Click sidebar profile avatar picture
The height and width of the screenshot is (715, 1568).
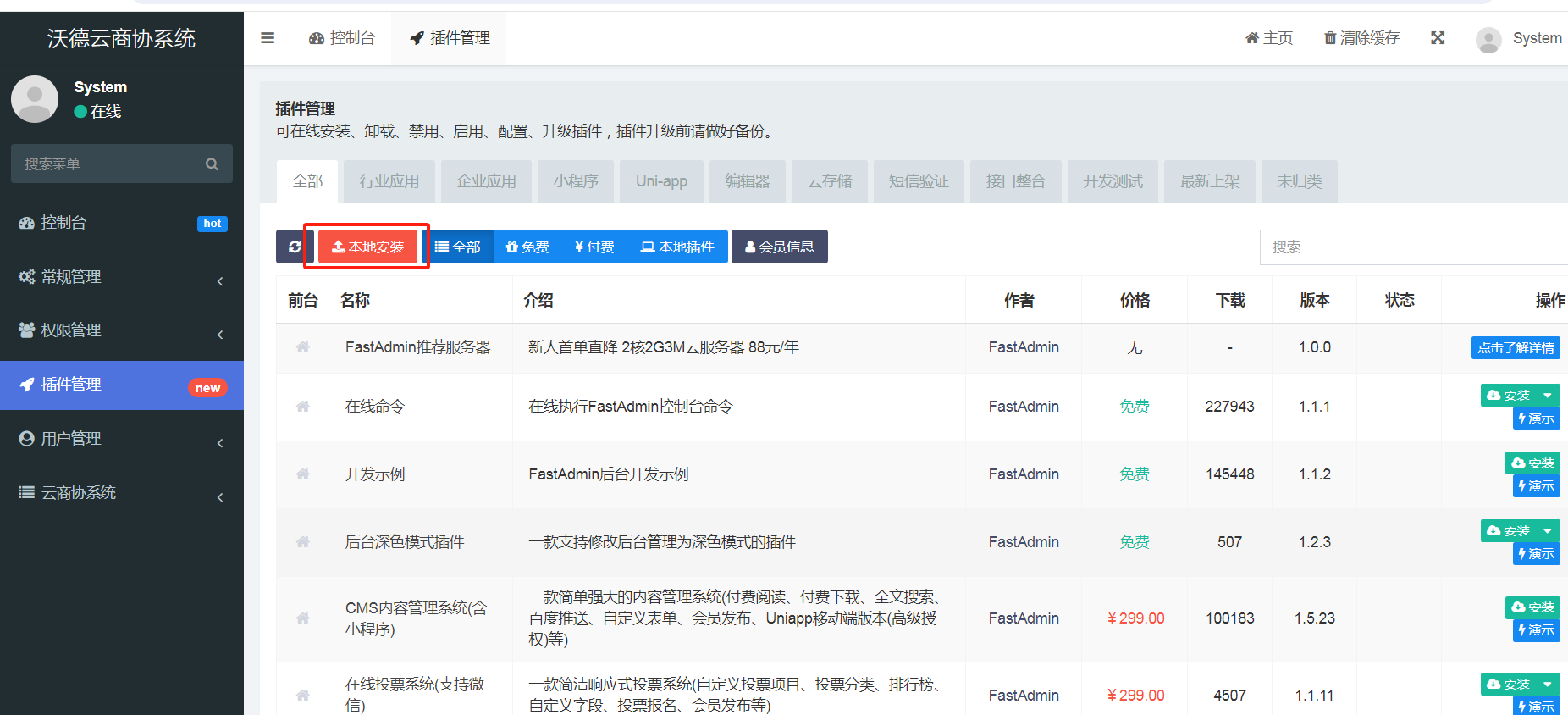[x=35, y=99]
